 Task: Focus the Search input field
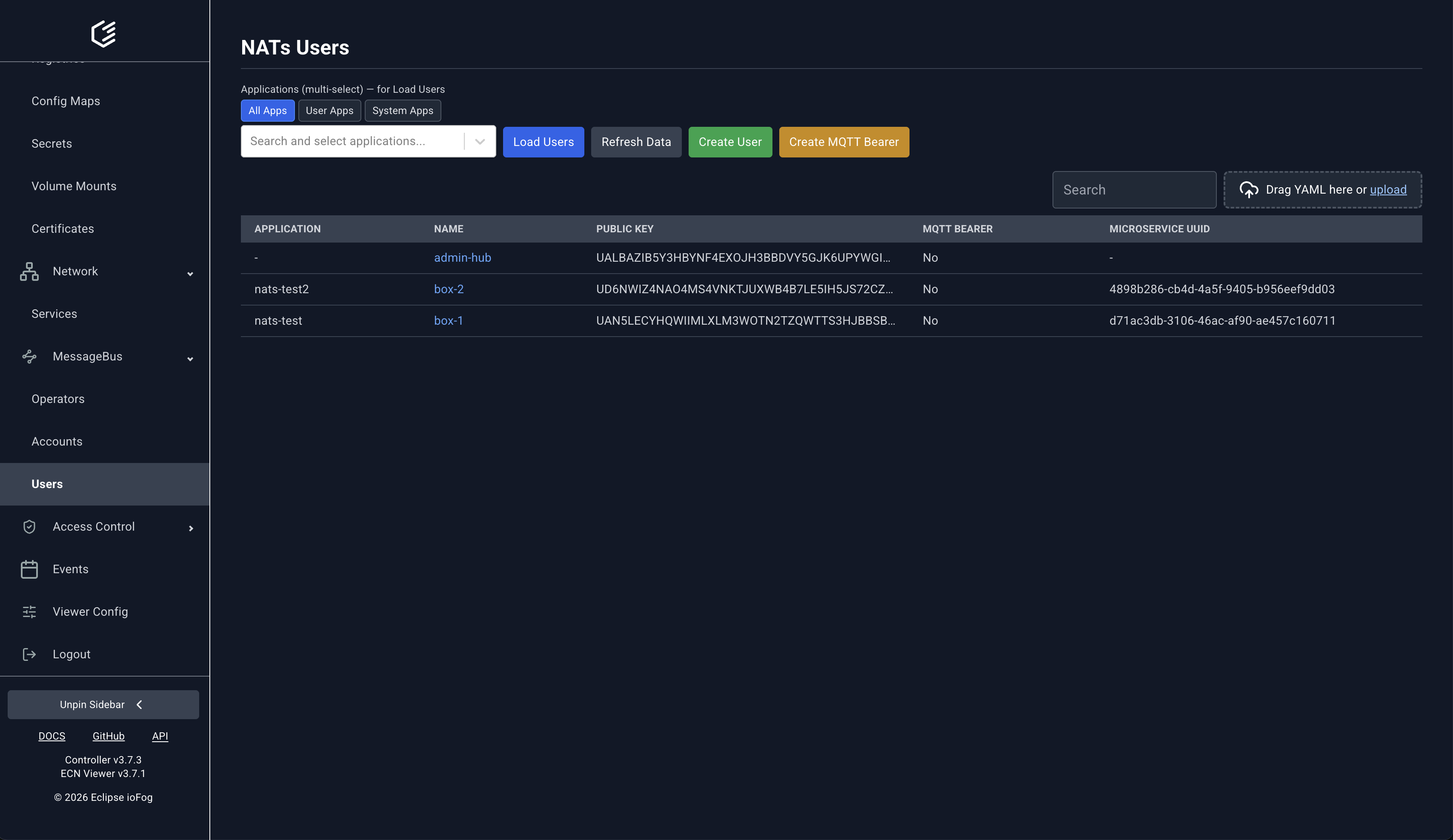pos(1133,190)
